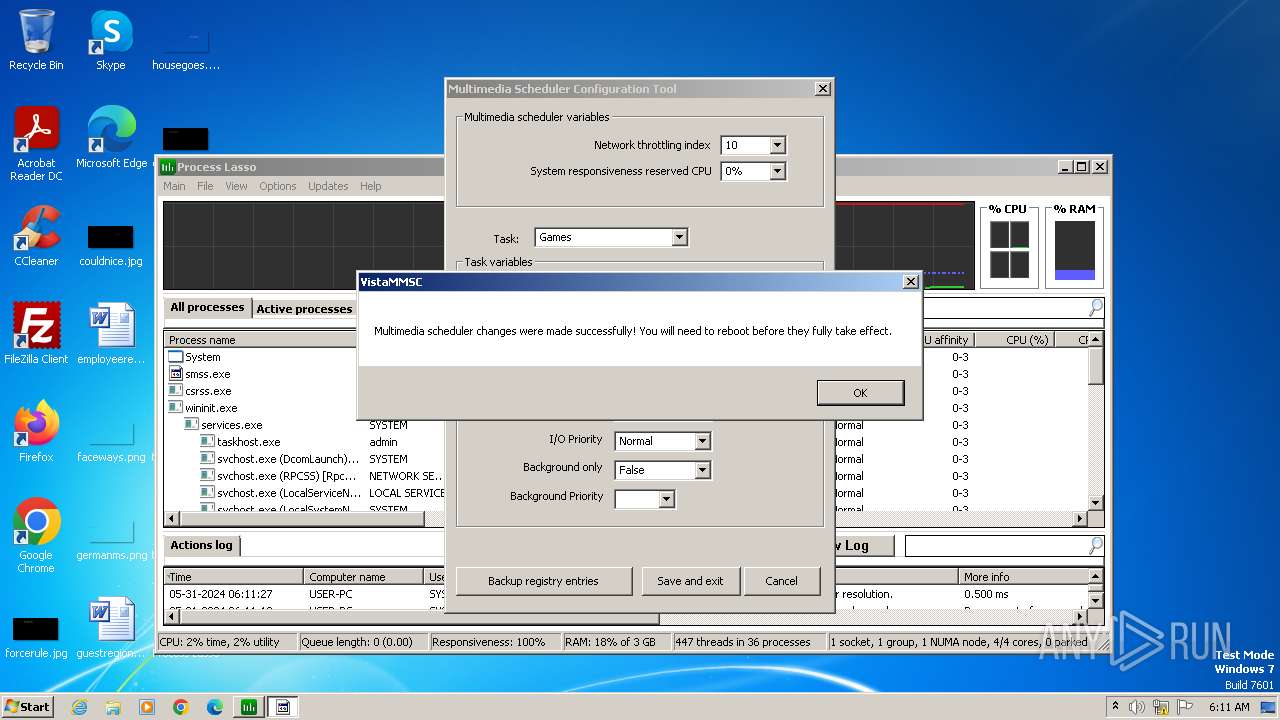
Task: Open the Main menu in Process Lasso
Action: [174, 186]
